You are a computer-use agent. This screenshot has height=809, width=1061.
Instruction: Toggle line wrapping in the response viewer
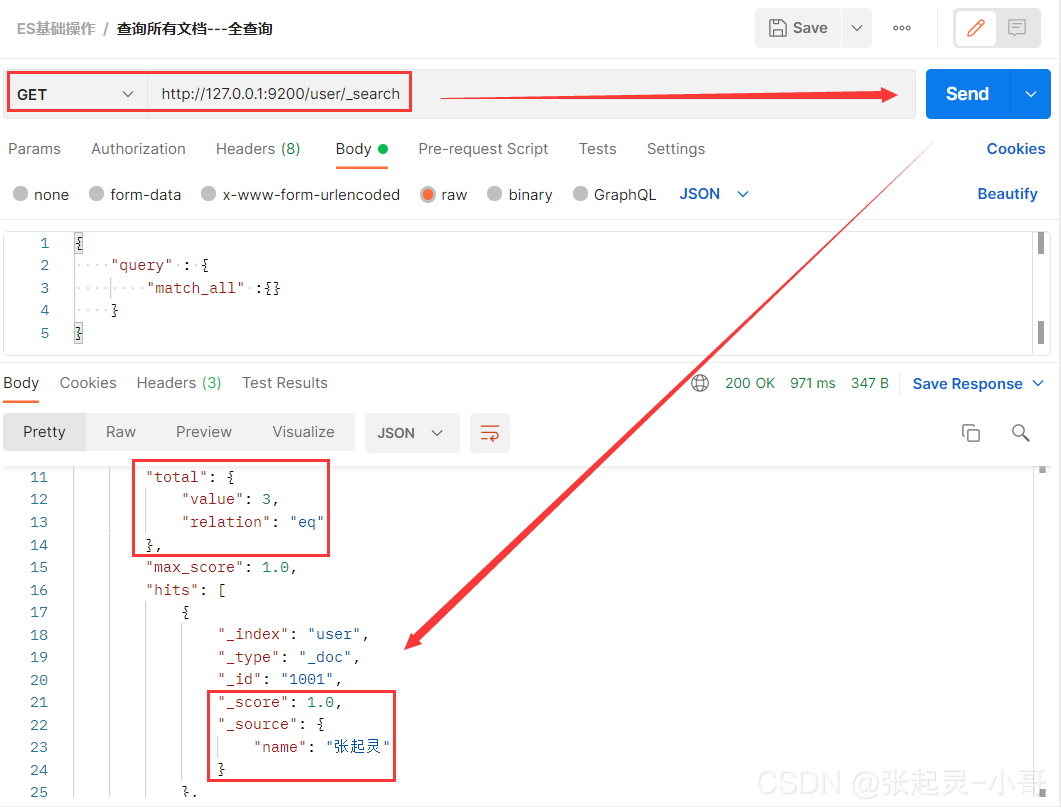tap(489, 432)
